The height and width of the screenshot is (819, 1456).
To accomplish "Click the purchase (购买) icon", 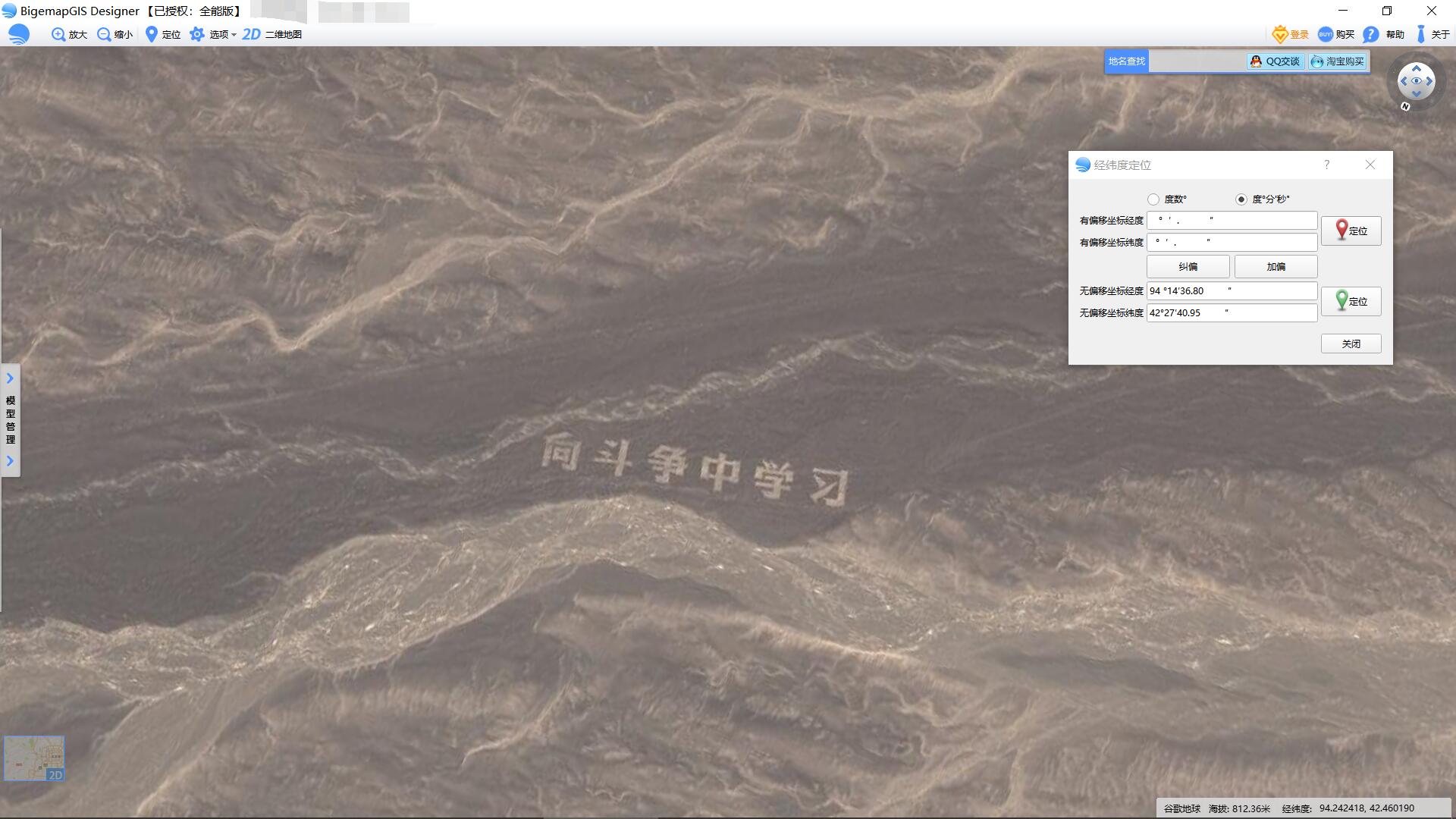I will (1326, 34).
